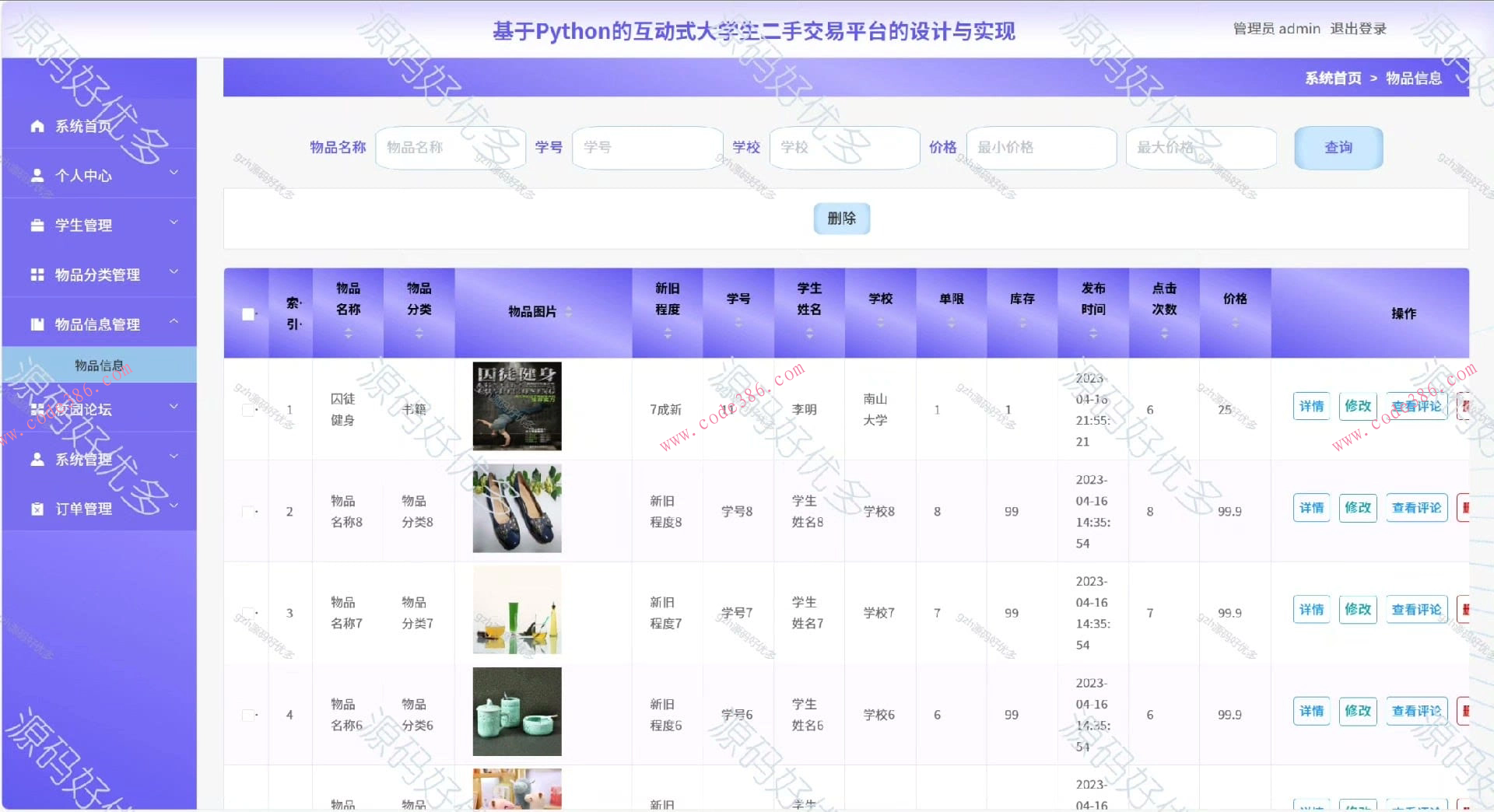This screenshot has height=812, width=1494.
Task: Collapse the 物品信息管理 menu
Action: tap(173, 321)
